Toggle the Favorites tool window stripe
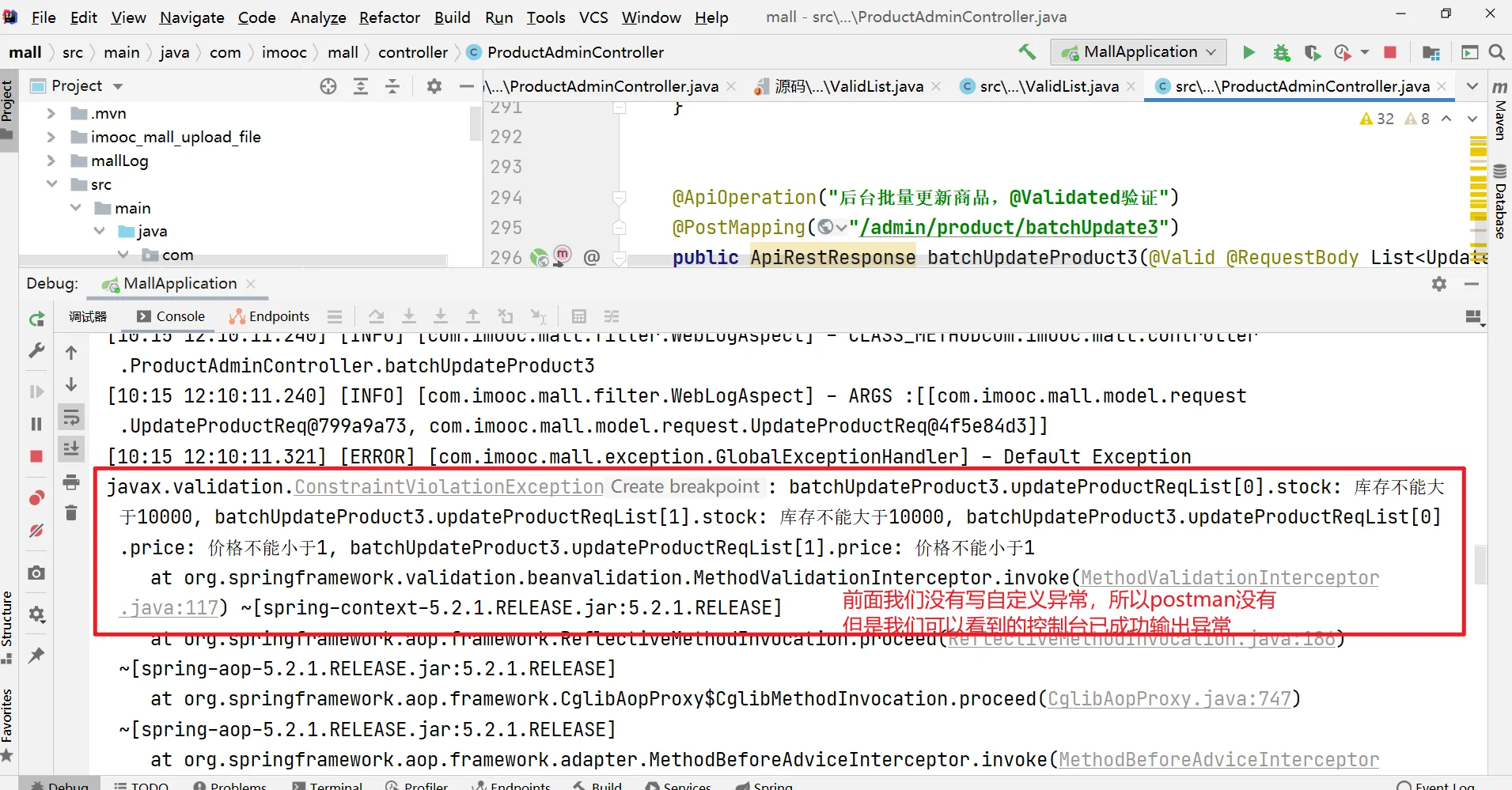This screenshot has width=1512, height=790. [x=8, y=725]
